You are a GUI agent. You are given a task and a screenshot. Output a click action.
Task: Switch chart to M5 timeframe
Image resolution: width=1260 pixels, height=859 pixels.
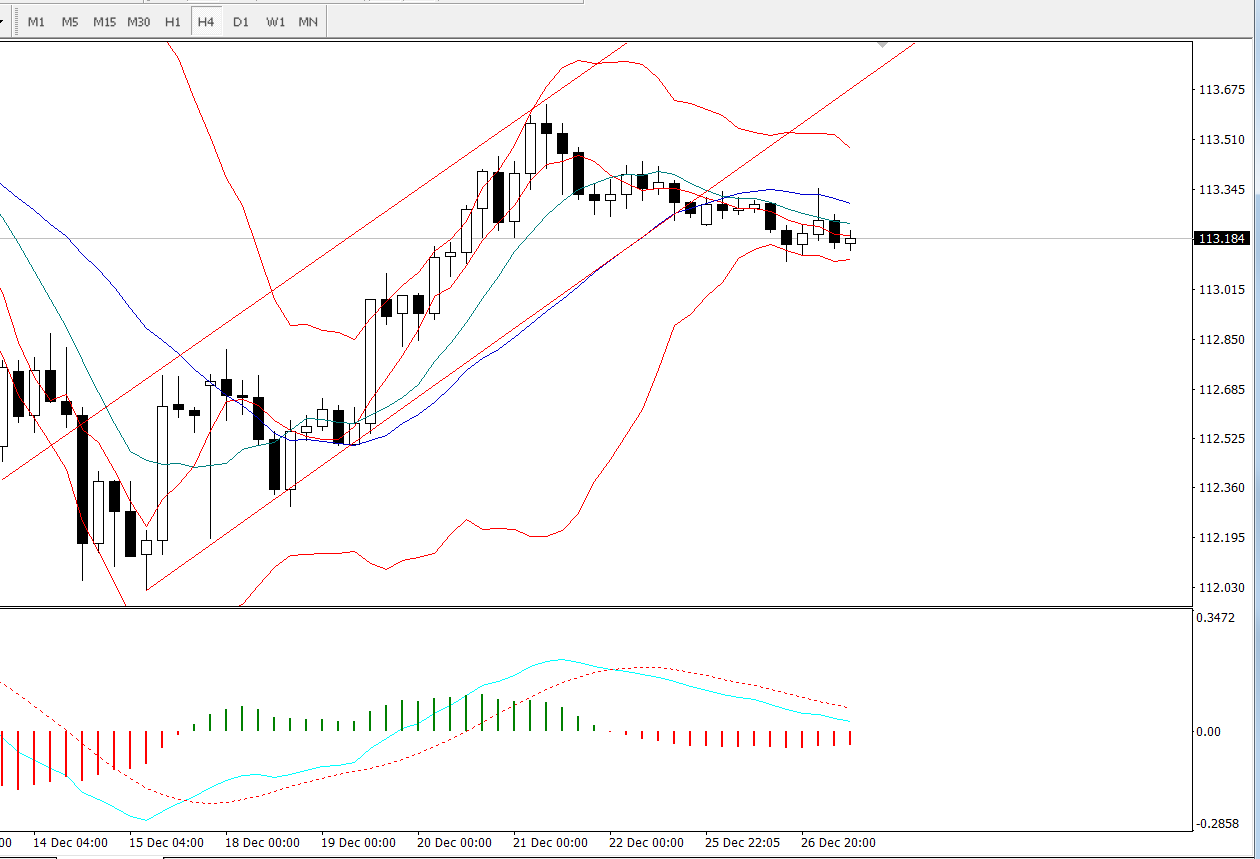point(70,21)
